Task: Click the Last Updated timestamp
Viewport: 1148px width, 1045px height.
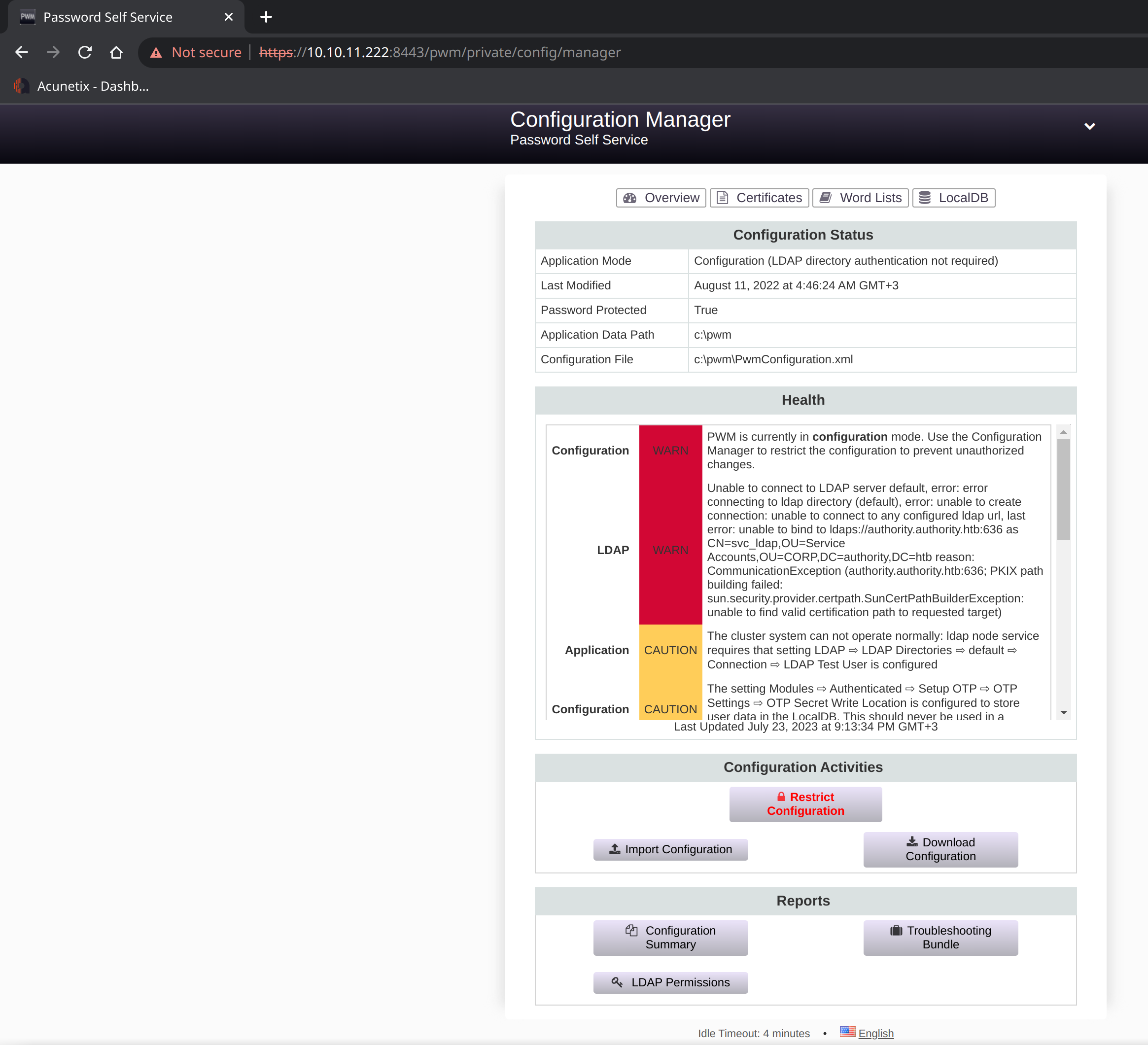Action: pyautogui.click(x=805, y=727)
